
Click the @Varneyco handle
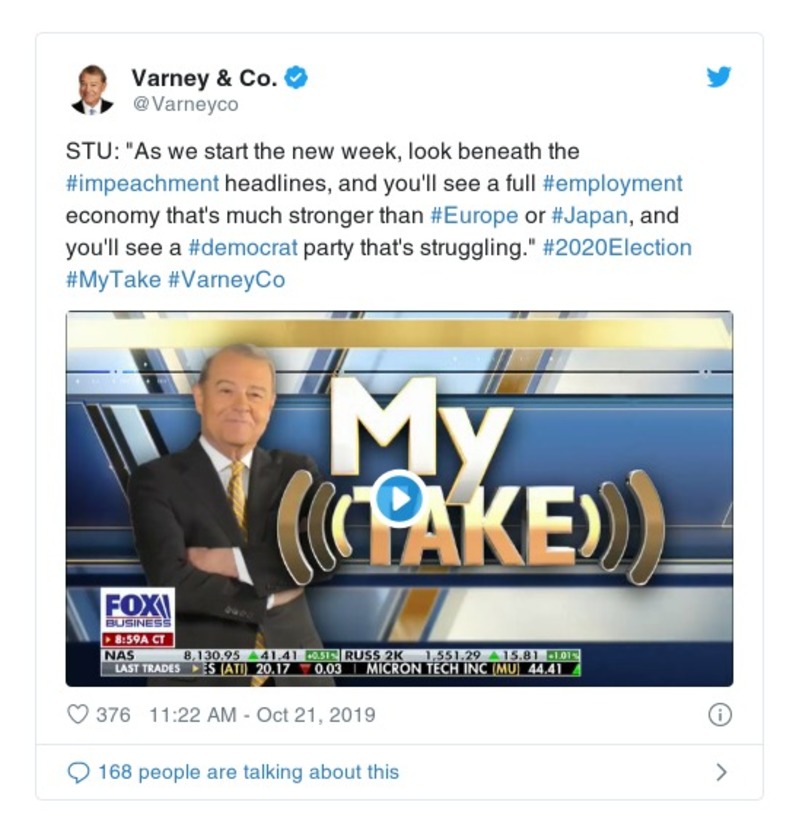point(185,104)
